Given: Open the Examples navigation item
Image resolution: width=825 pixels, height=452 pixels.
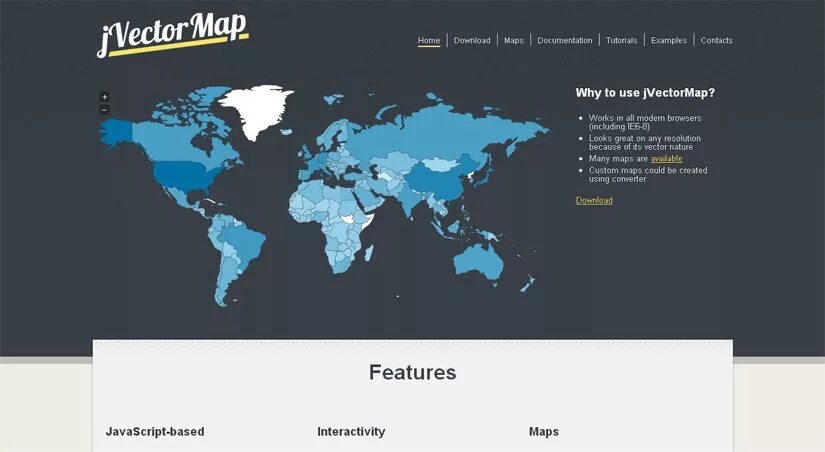Looking at the screenshot, I should click(669, 40).
